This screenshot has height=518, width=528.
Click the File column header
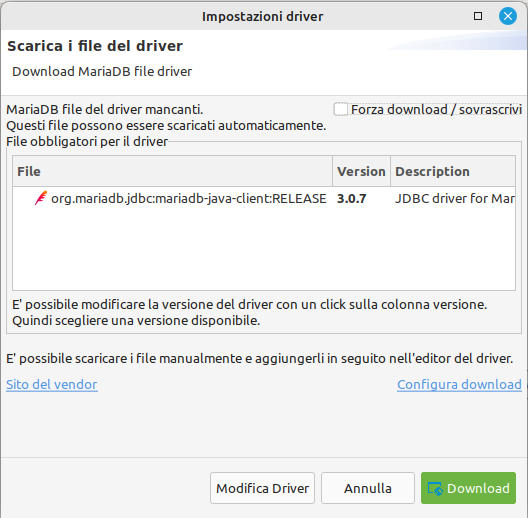pos(172,171)
